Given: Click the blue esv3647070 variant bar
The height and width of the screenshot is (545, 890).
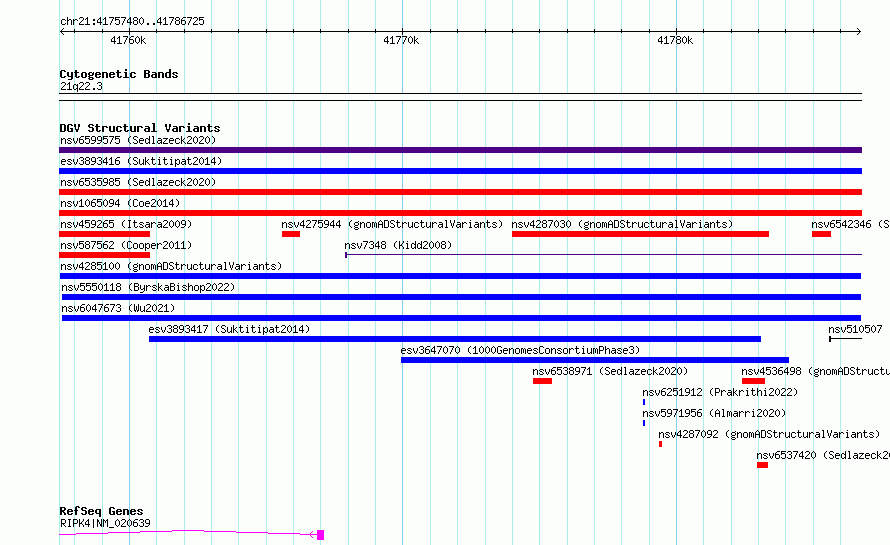Looking at the screenshot, I should coord(595,360).
